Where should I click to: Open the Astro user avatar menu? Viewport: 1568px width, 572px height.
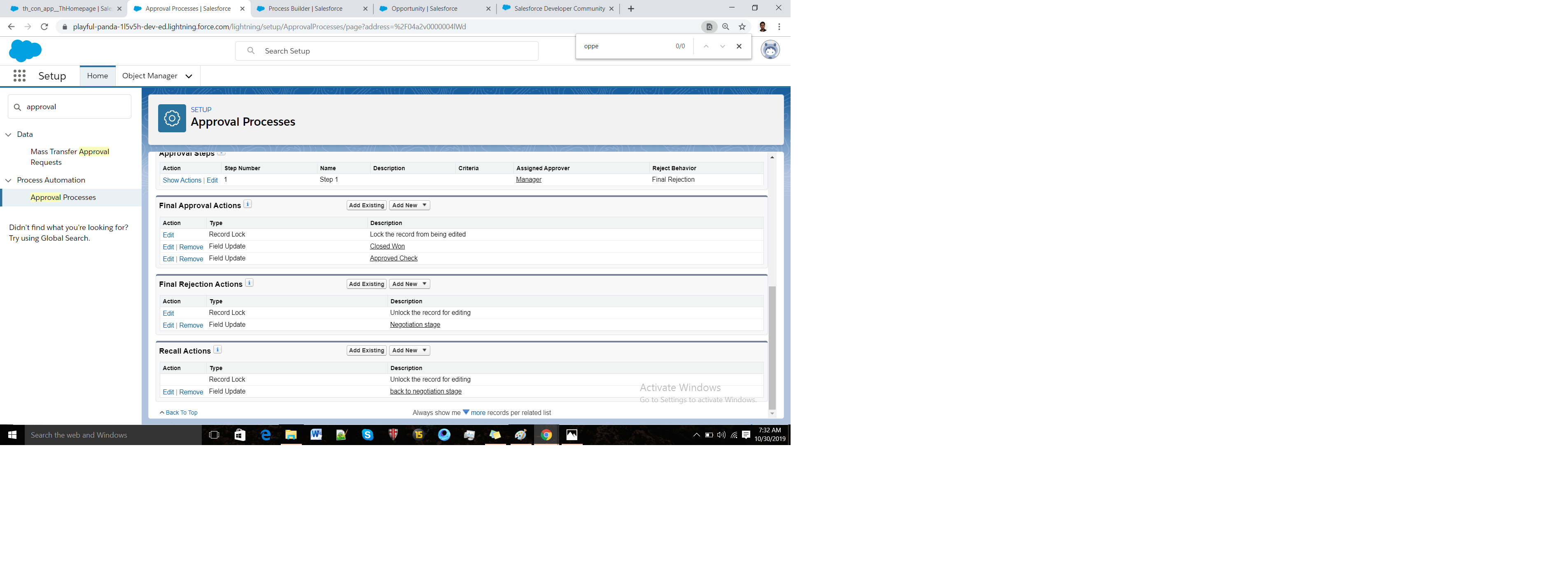click(770, 50)
